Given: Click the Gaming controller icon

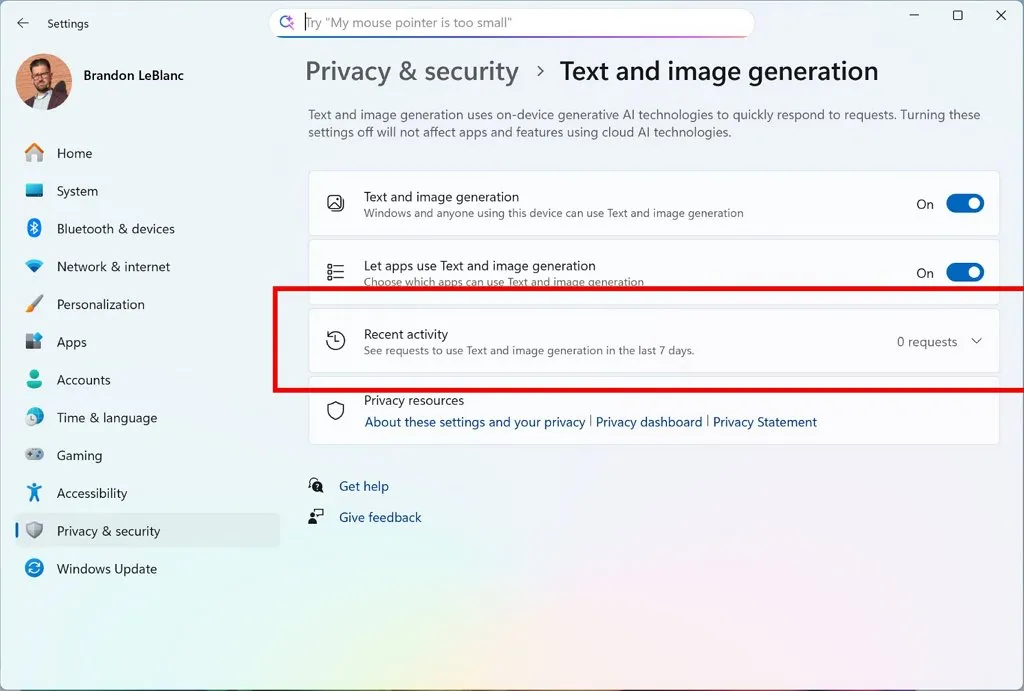Looking at the screenshot, I should [x=33, y=455].
